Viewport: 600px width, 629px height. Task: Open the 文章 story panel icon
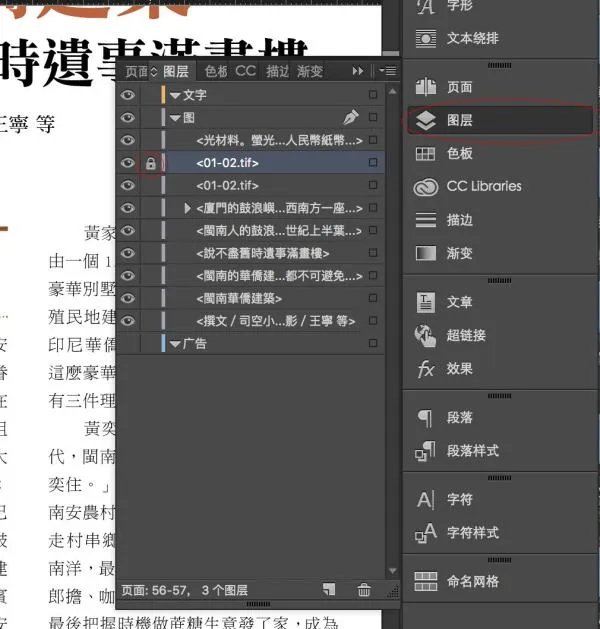pos(426,302)
